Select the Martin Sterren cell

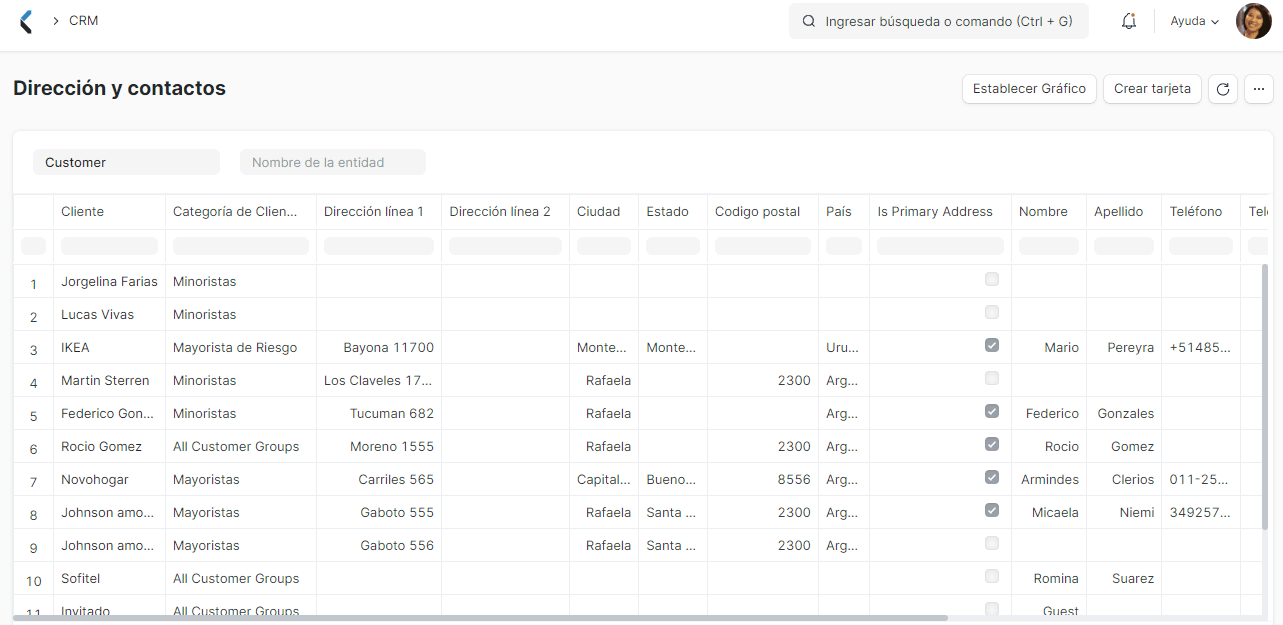click(109, 380)
